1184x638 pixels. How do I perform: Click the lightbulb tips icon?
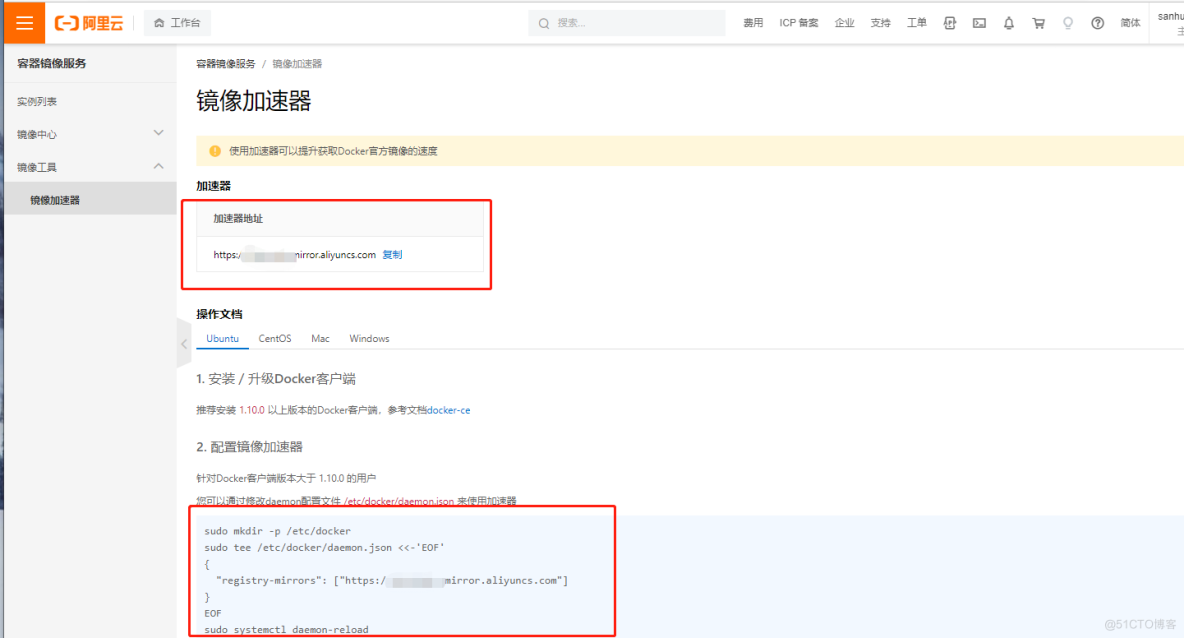(1068, 23)
